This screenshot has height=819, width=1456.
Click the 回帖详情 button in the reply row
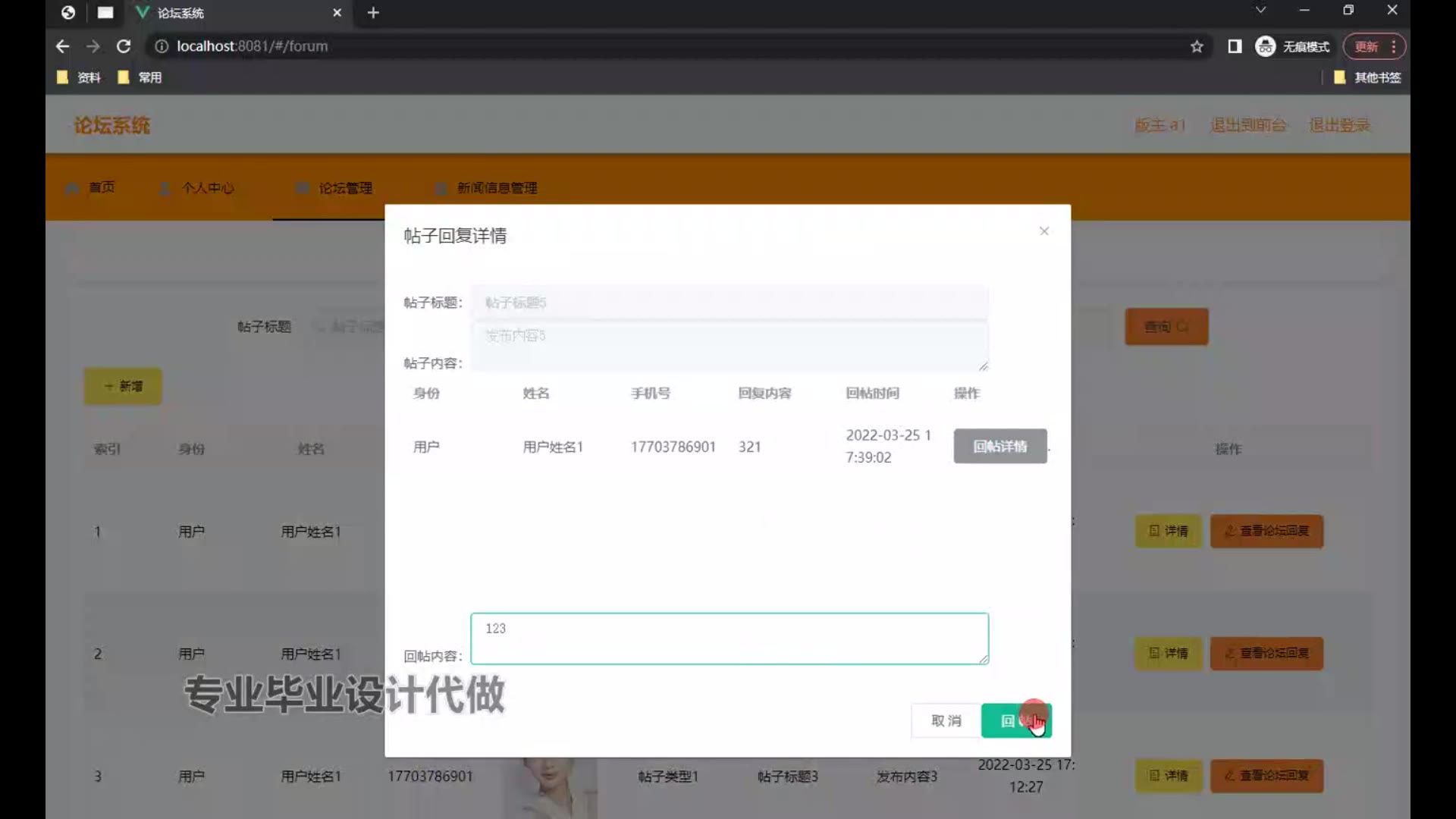1000,446
